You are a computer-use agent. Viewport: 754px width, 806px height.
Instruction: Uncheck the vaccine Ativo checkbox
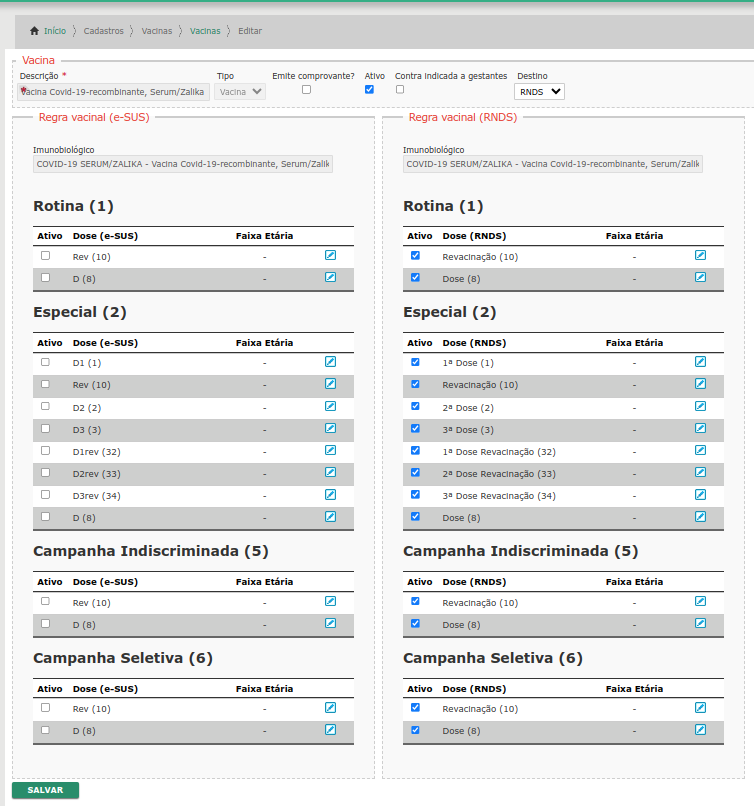369,89
